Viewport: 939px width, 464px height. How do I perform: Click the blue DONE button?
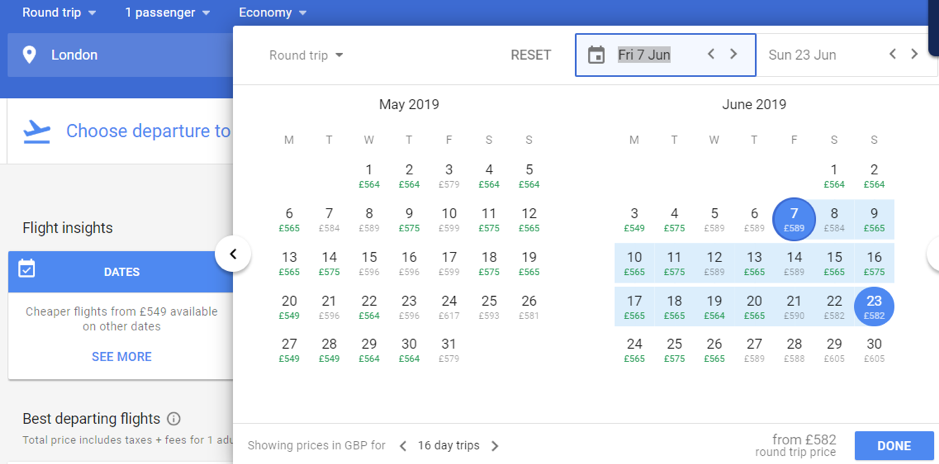(893, 446)
